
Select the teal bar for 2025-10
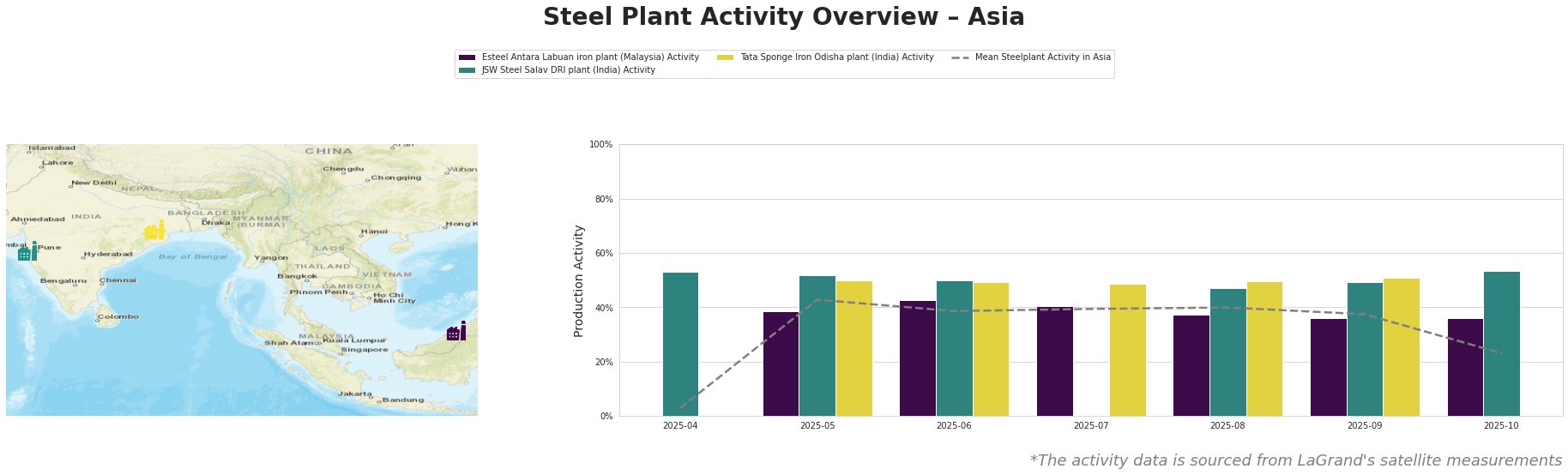[1501, 344]
